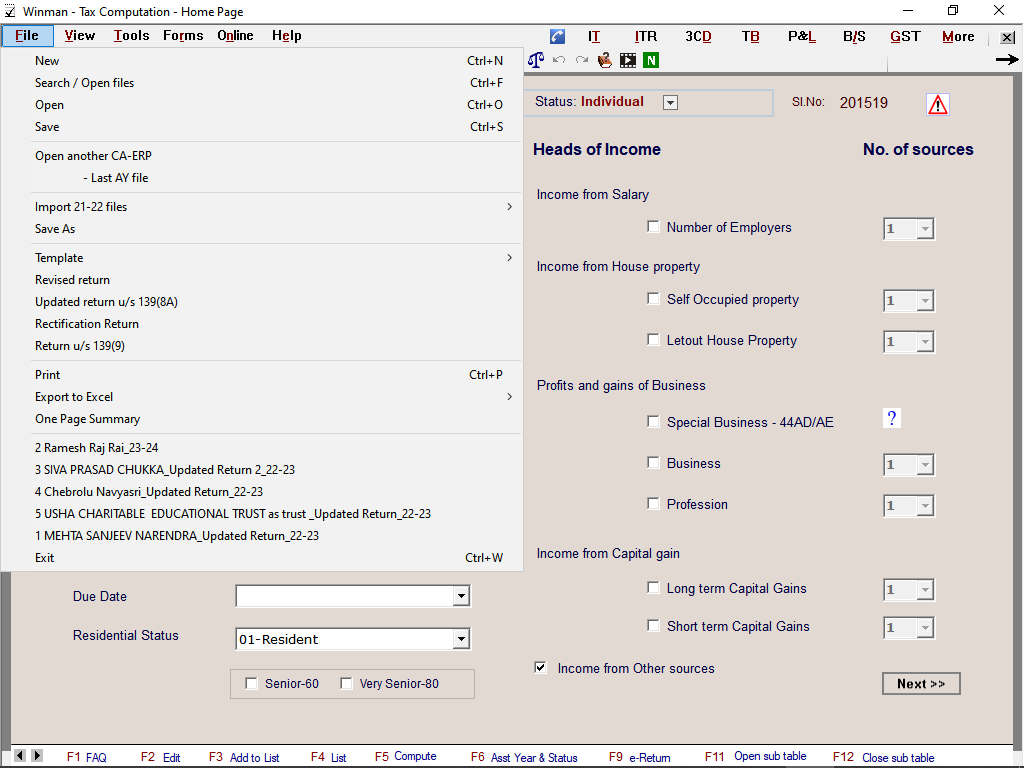Choose One Page Summary menu item

pos(87,419)
